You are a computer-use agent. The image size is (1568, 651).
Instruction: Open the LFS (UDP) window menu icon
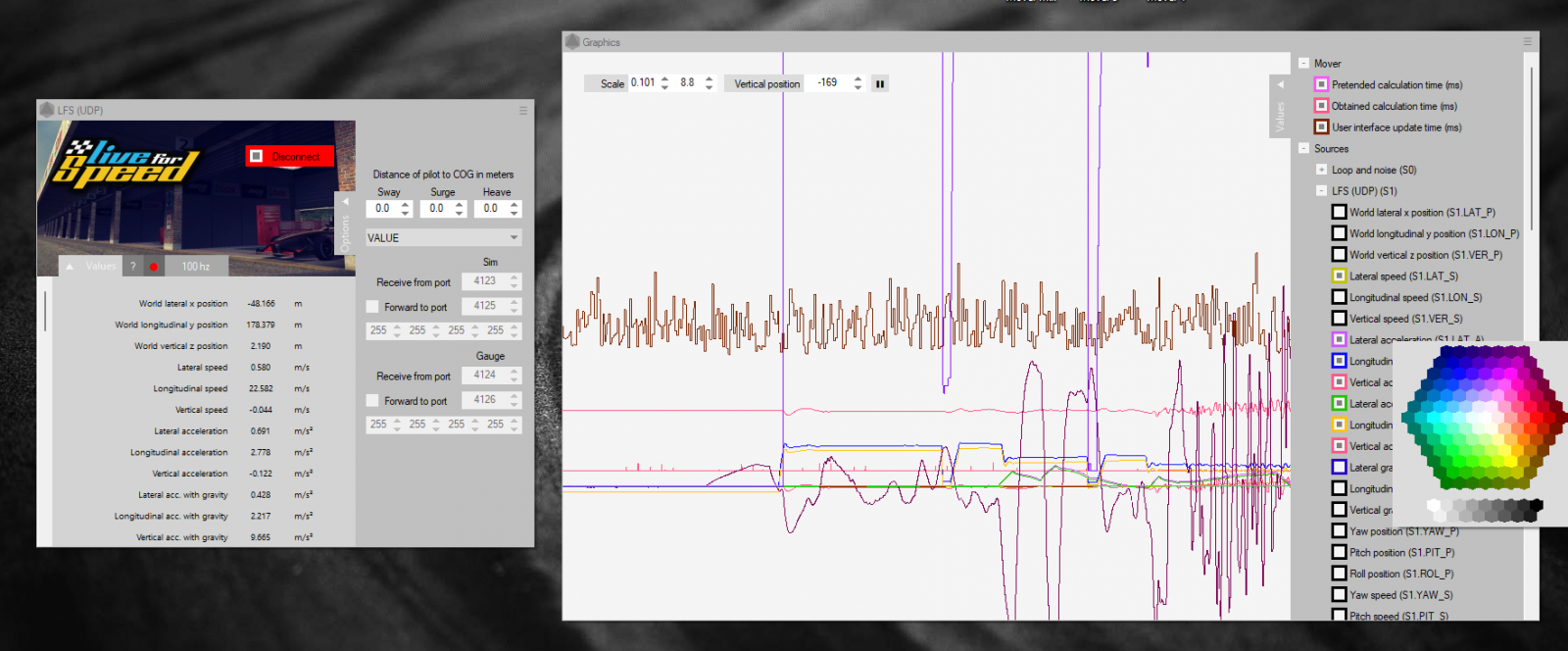click(x=523, y=111)
